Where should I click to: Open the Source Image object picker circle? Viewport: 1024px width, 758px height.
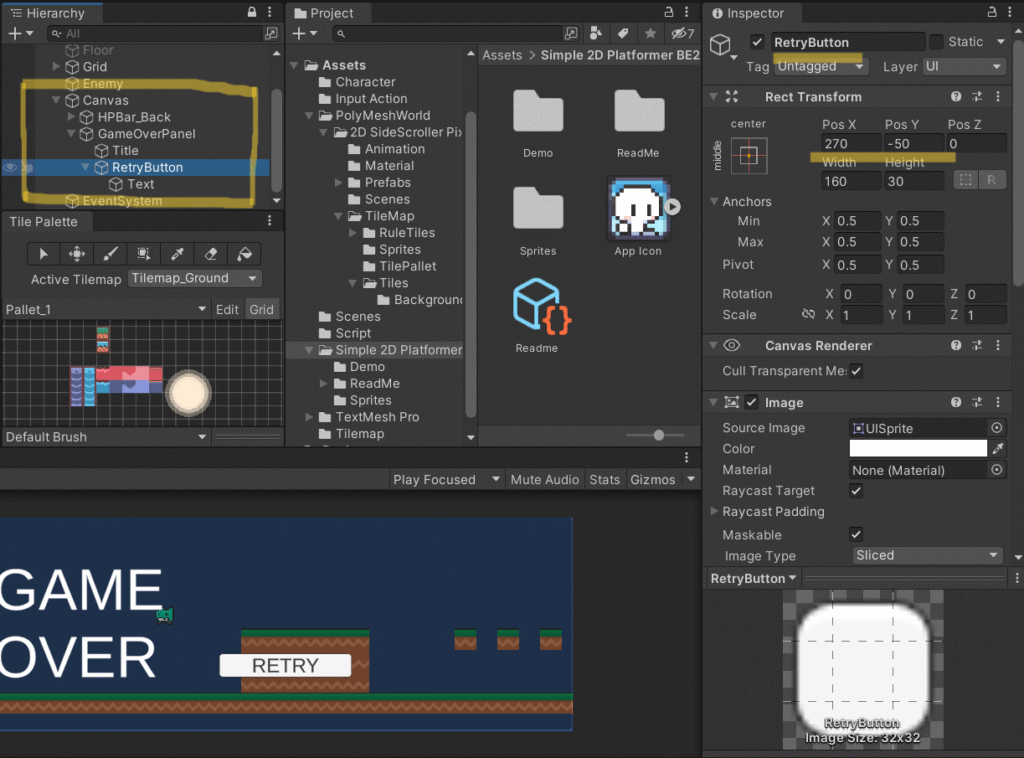pos(997,428)
